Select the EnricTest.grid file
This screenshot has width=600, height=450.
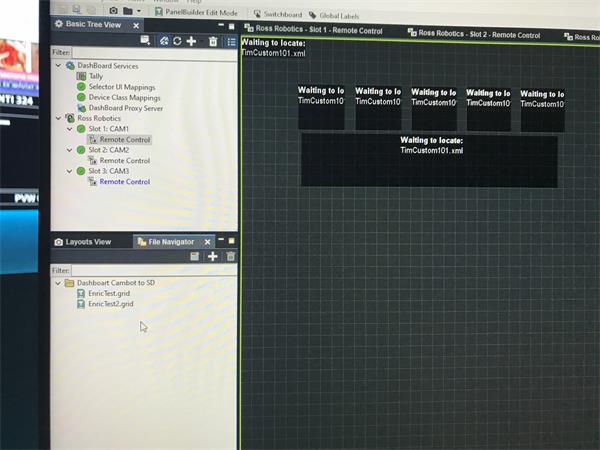(109, 293)
